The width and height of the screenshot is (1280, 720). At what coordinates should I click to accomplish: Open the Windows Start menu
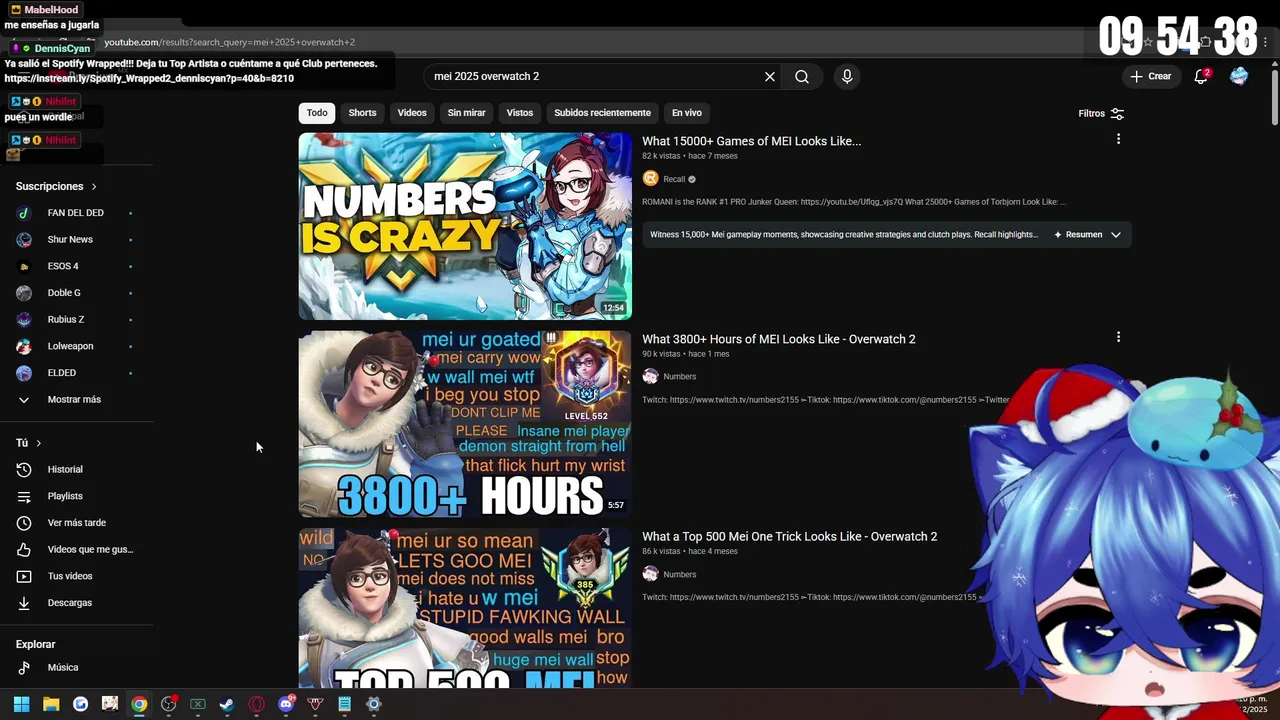point(21,704)
